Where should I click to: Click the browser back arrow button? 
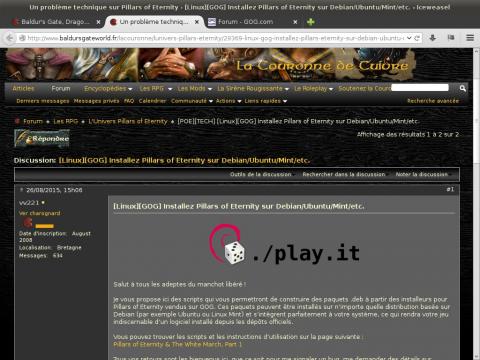(10, 38)
